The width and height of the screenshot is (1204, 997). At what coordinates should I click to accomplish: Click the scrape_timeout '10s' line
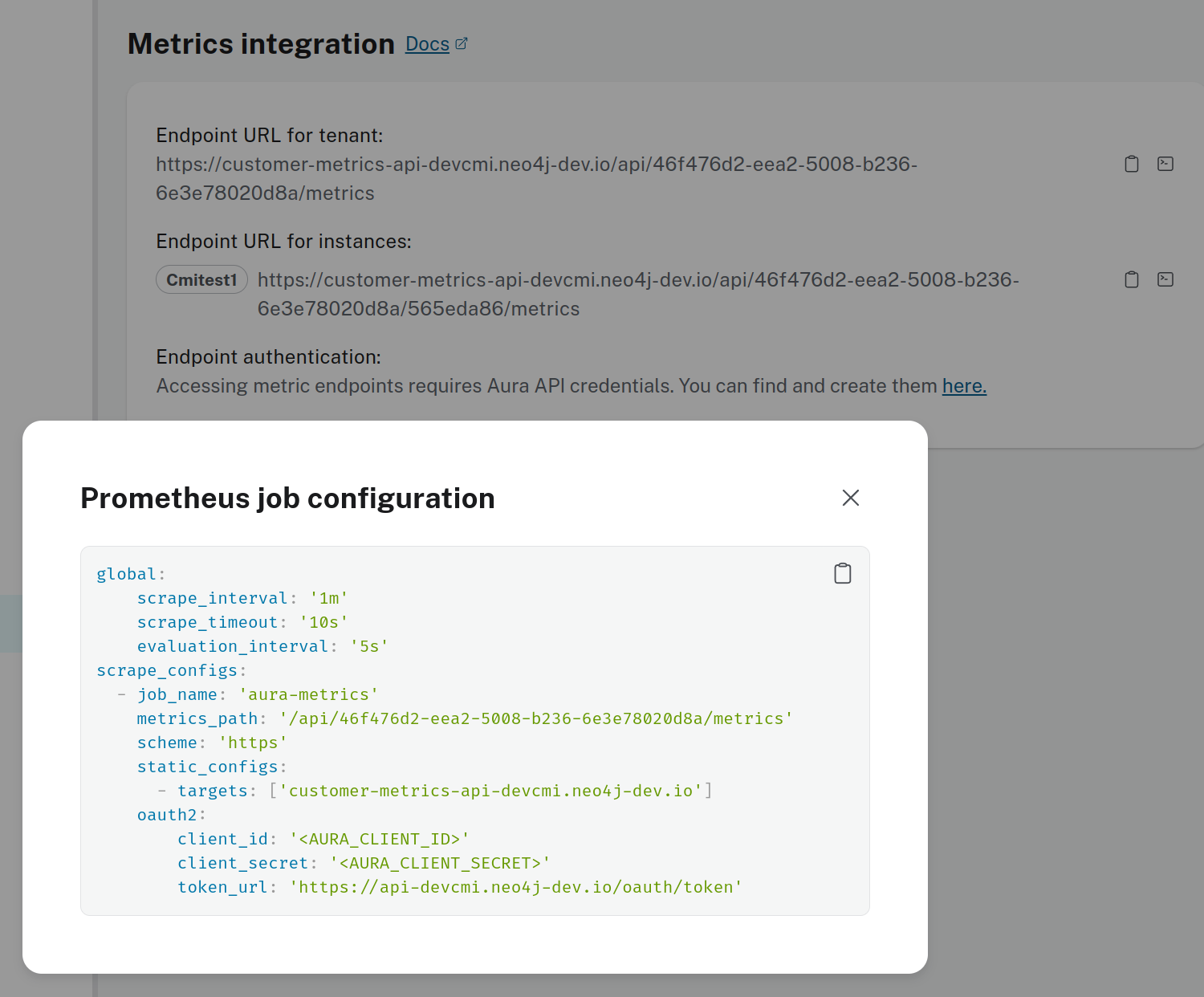[x=242, y=622]
